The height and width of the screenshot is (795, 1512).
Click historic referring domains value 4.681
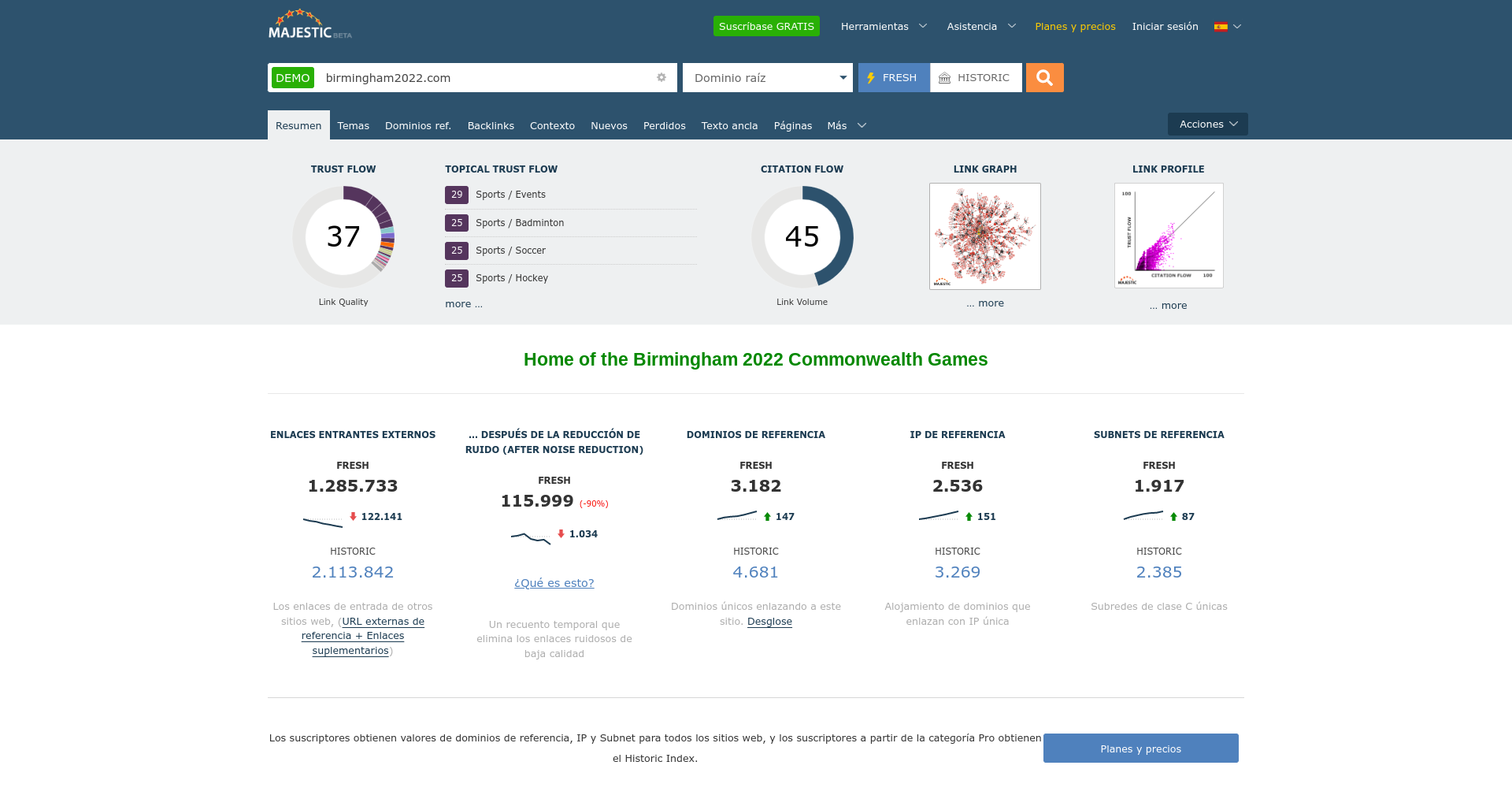click(x=756, y=572)
